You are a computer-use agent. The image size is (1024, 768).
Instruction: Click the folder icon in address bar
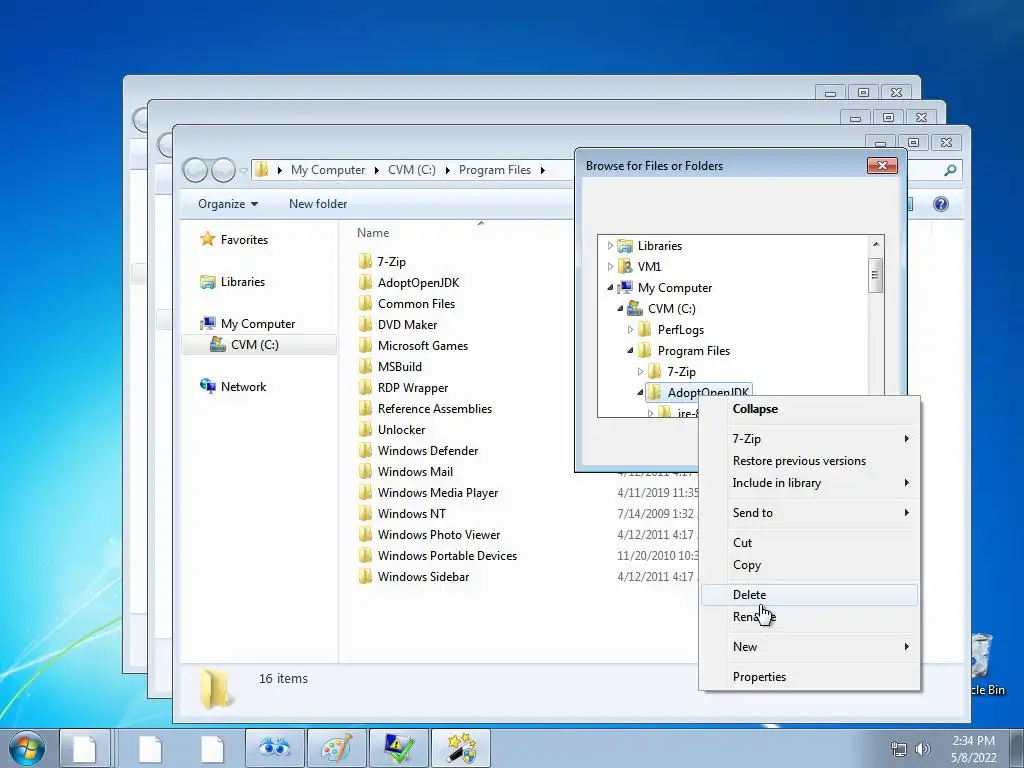point(262,170)
